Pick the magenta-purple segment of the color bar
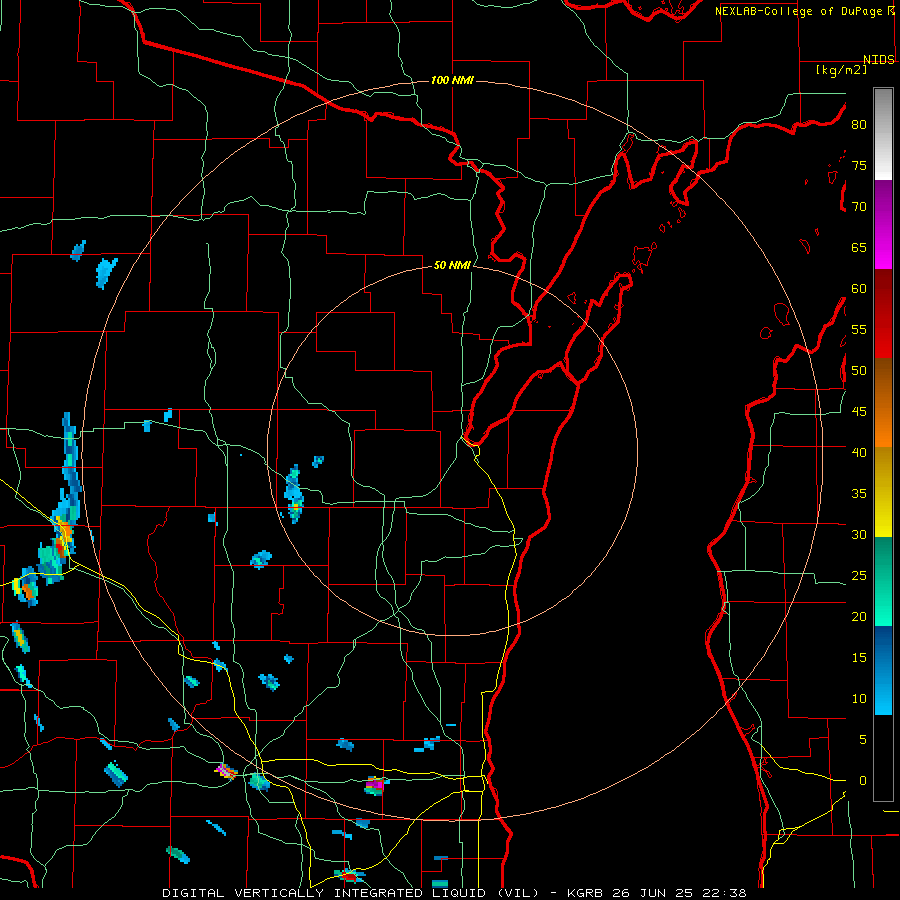This screenshot has height=900, width=900. (x=883, y=225)
